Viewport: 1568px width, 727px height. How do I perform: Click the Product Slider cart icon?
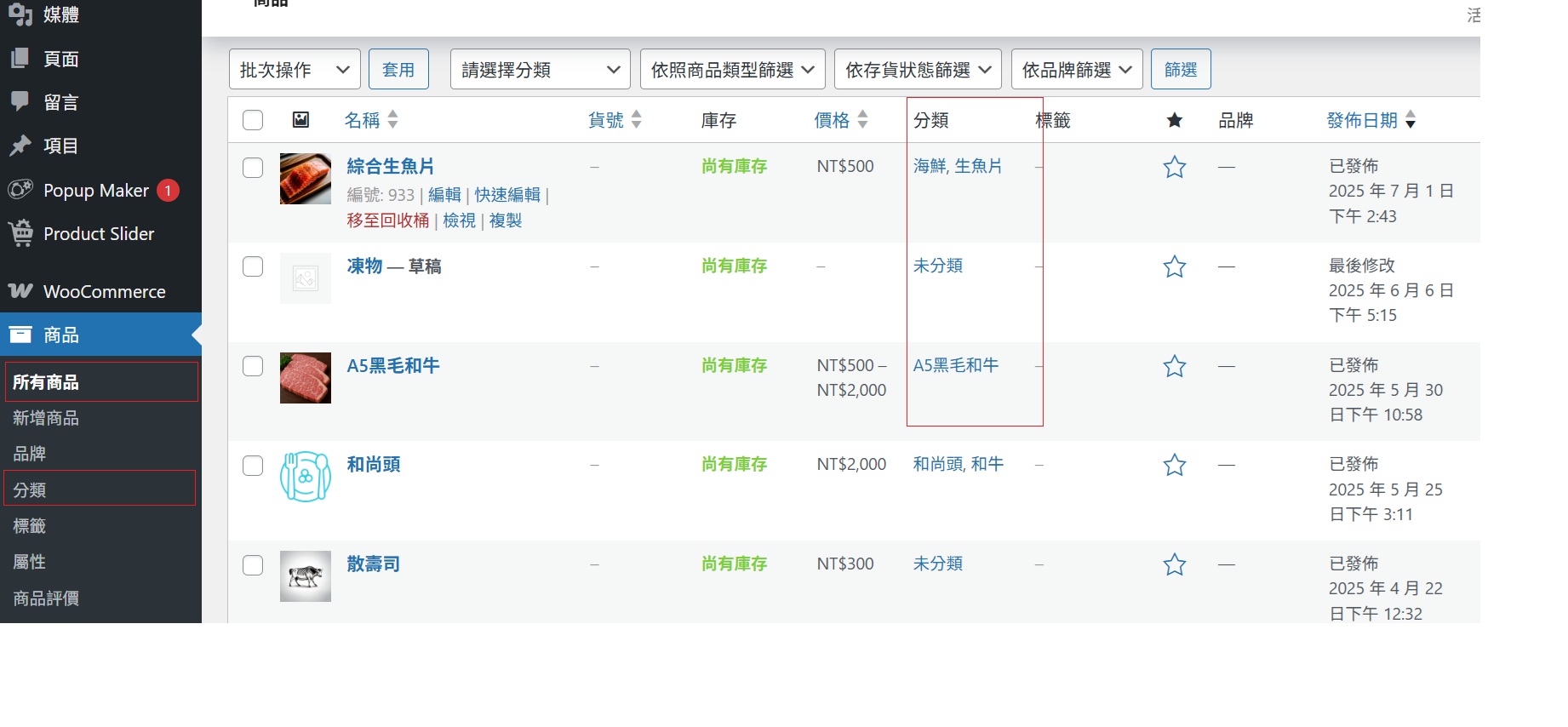pyautogui.click(x=20, y=232)
